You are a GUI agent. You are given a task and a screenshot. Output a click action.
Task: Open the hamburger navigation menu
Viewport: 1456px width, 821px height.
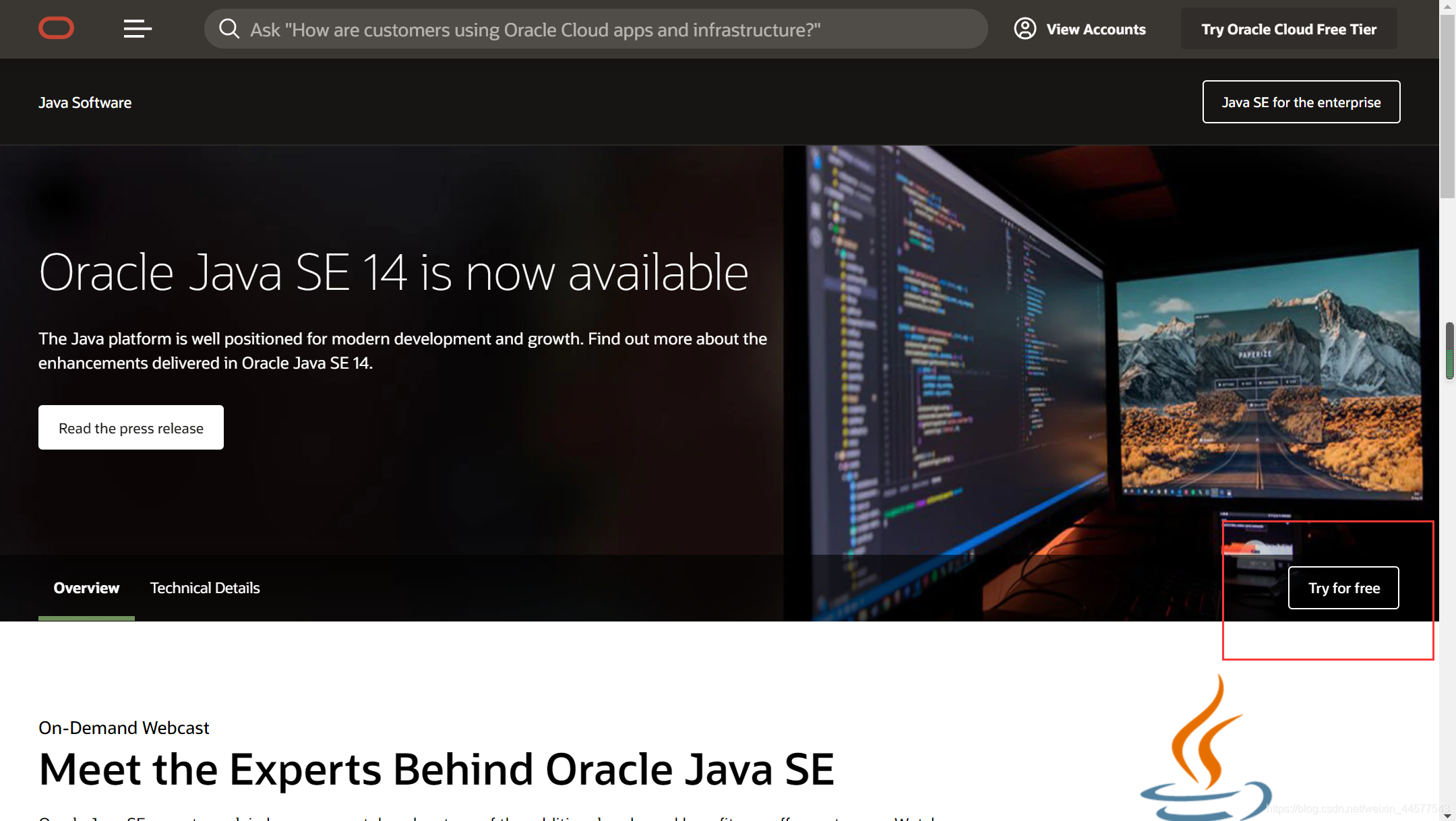138,28
